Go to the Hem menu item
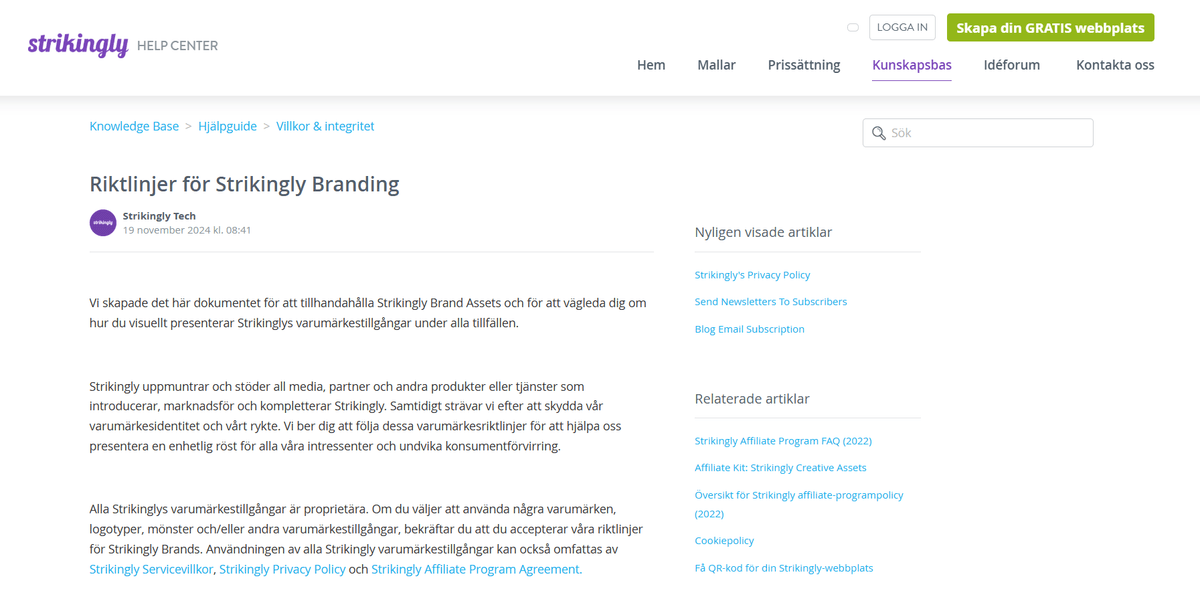The width and height of the screenshot is (1200, 605). tap(651, 65)
